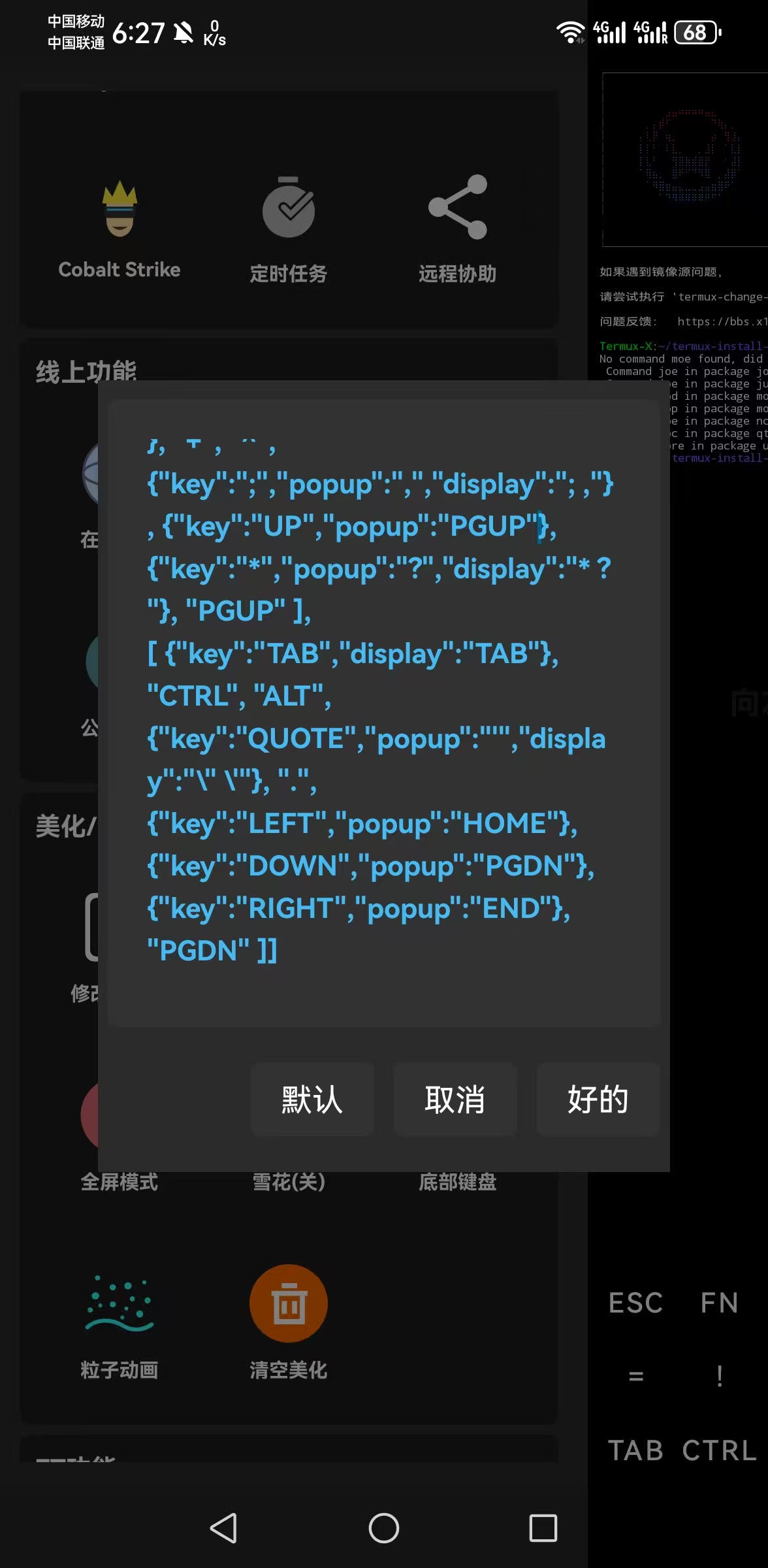The width and height of the screenshot is (768, 1568).
Task: Tap the ! key in terminal keyboard
Action: coord(720,1376)
